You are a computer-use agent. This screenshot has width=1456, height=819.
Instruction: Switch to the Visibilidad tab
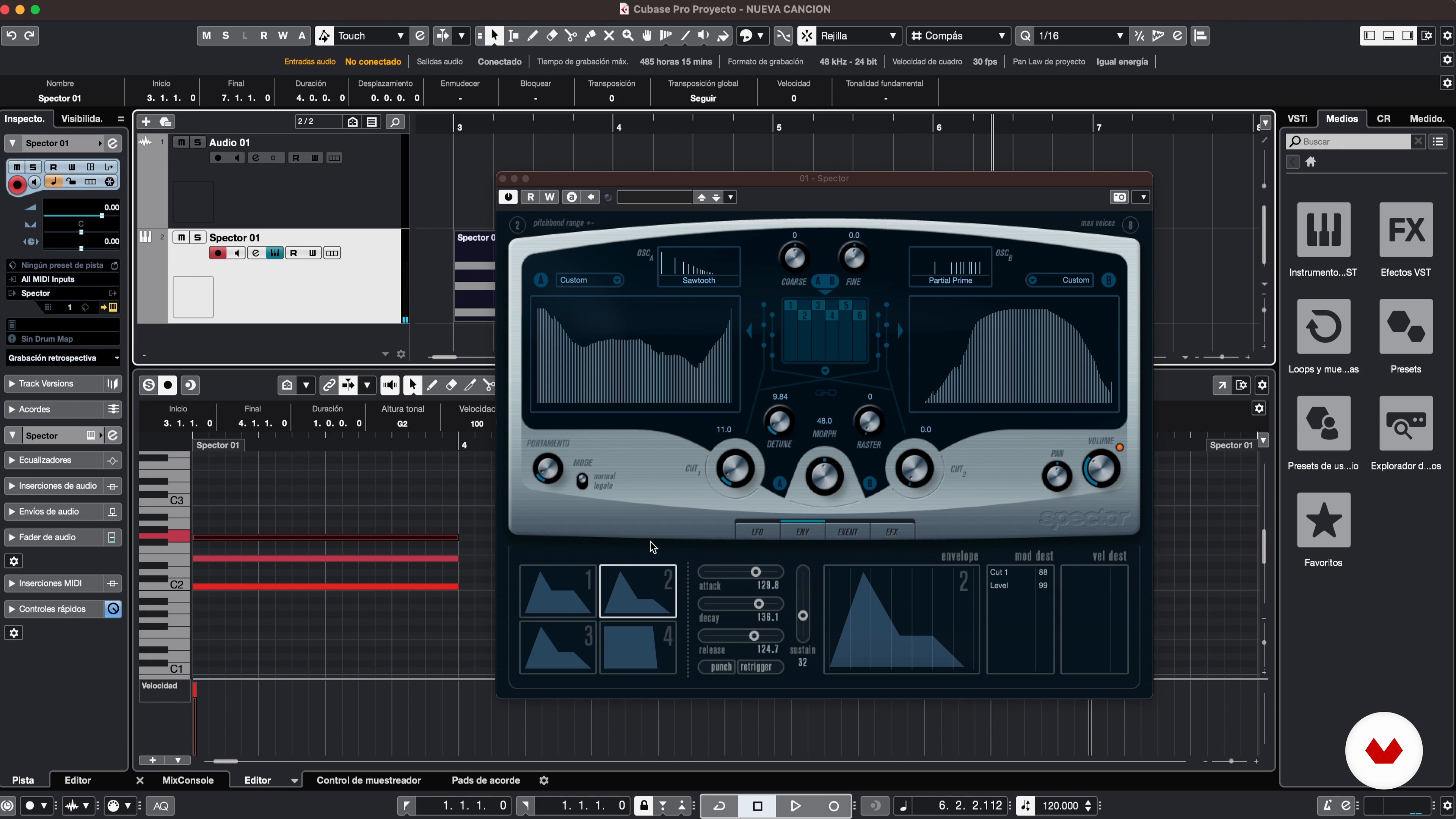[x=82, y=119]
